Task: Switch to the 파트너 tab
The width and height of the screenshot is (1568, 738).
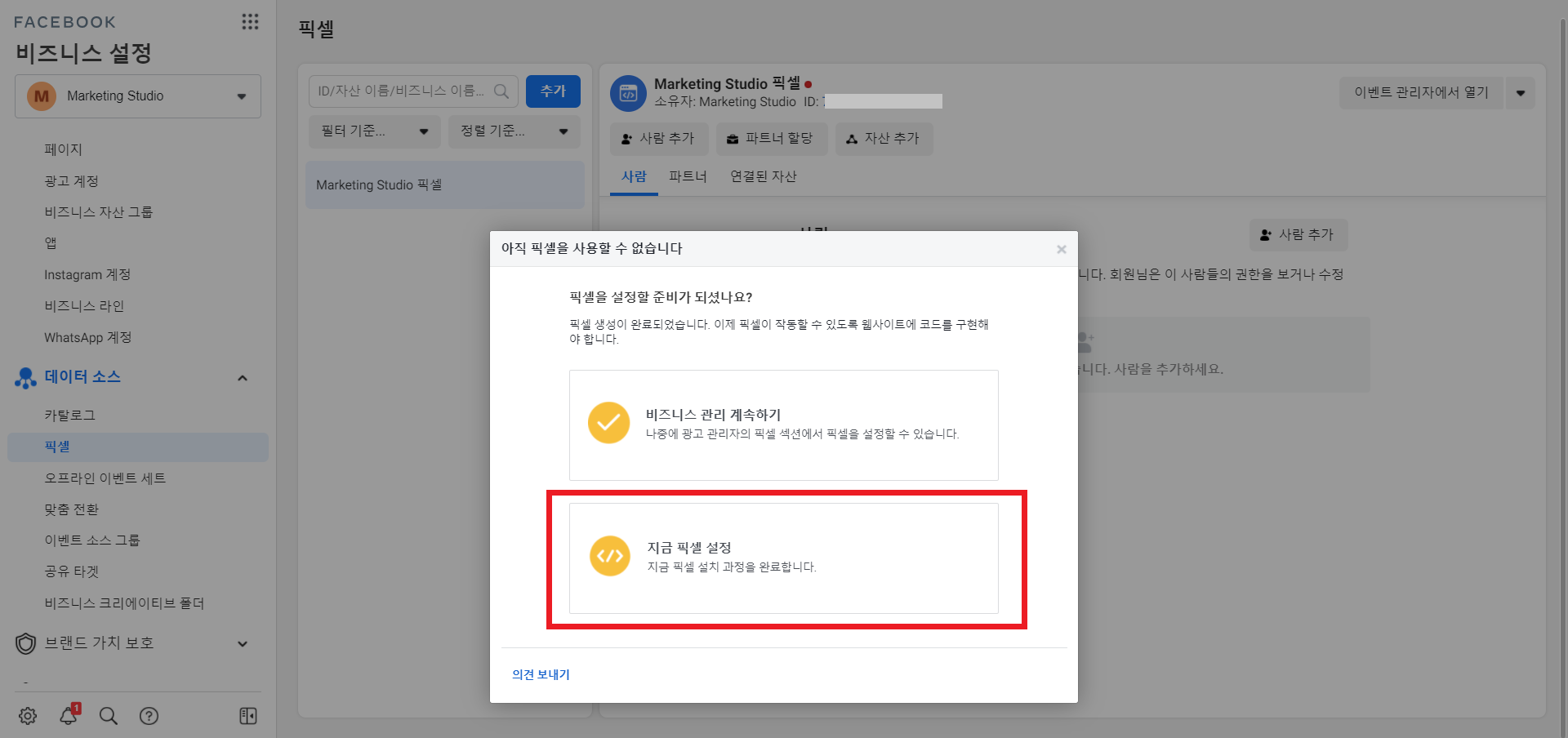Action: [x=688, y=176]
